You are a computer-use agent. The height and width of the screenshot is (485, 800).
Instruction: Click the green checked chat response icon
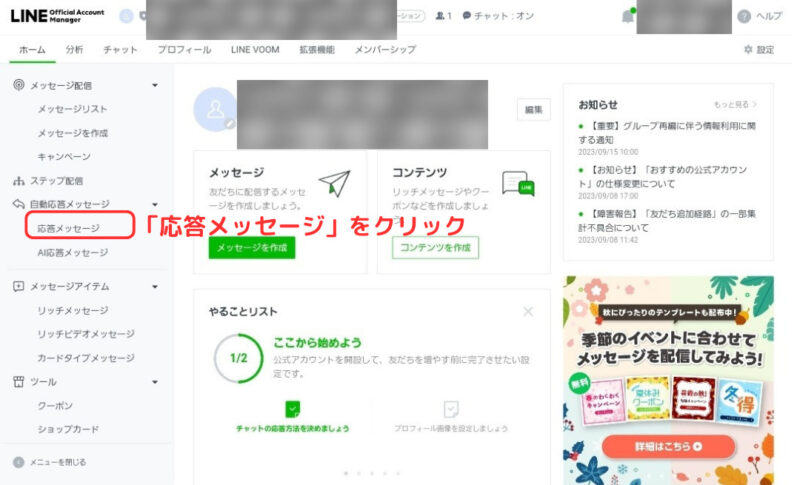pyautogui.click(x=292, y=409)
